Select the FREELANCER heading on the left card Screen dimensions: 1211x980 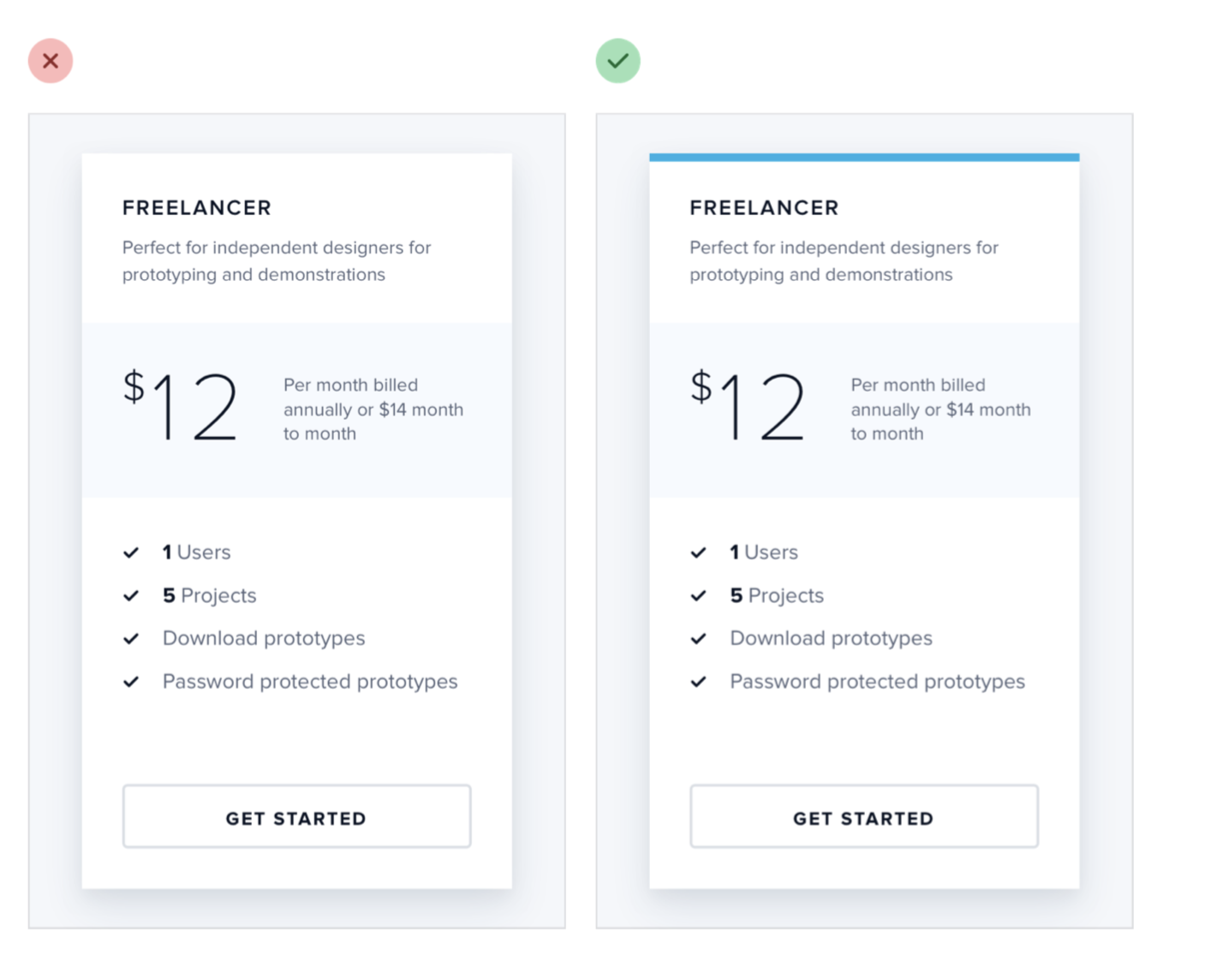(196, 207)
